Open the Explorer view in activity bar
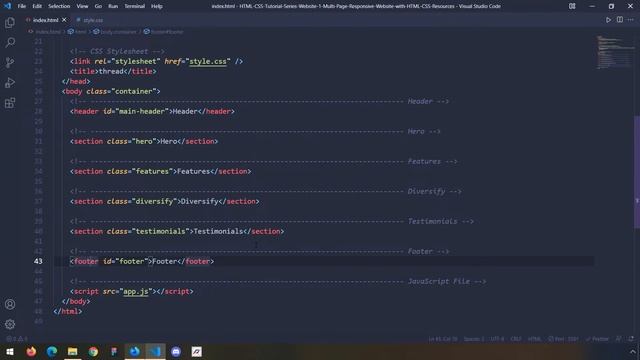 10,22
